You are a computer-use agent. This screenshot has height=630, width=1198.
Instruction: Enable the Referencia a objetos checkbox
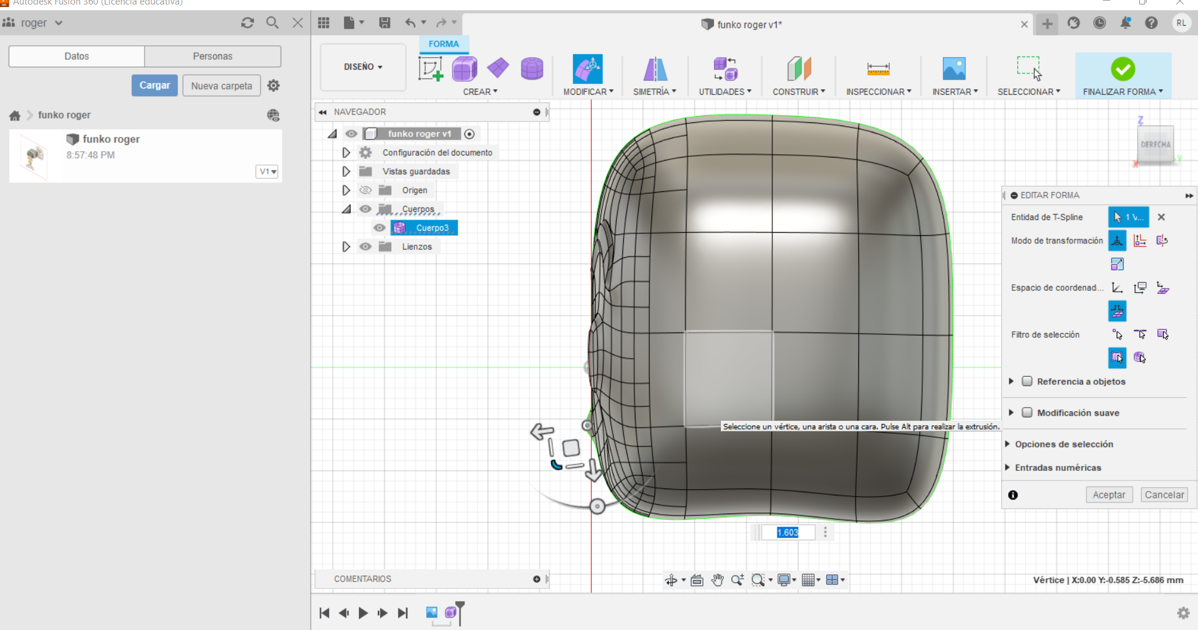(1027, 381)
